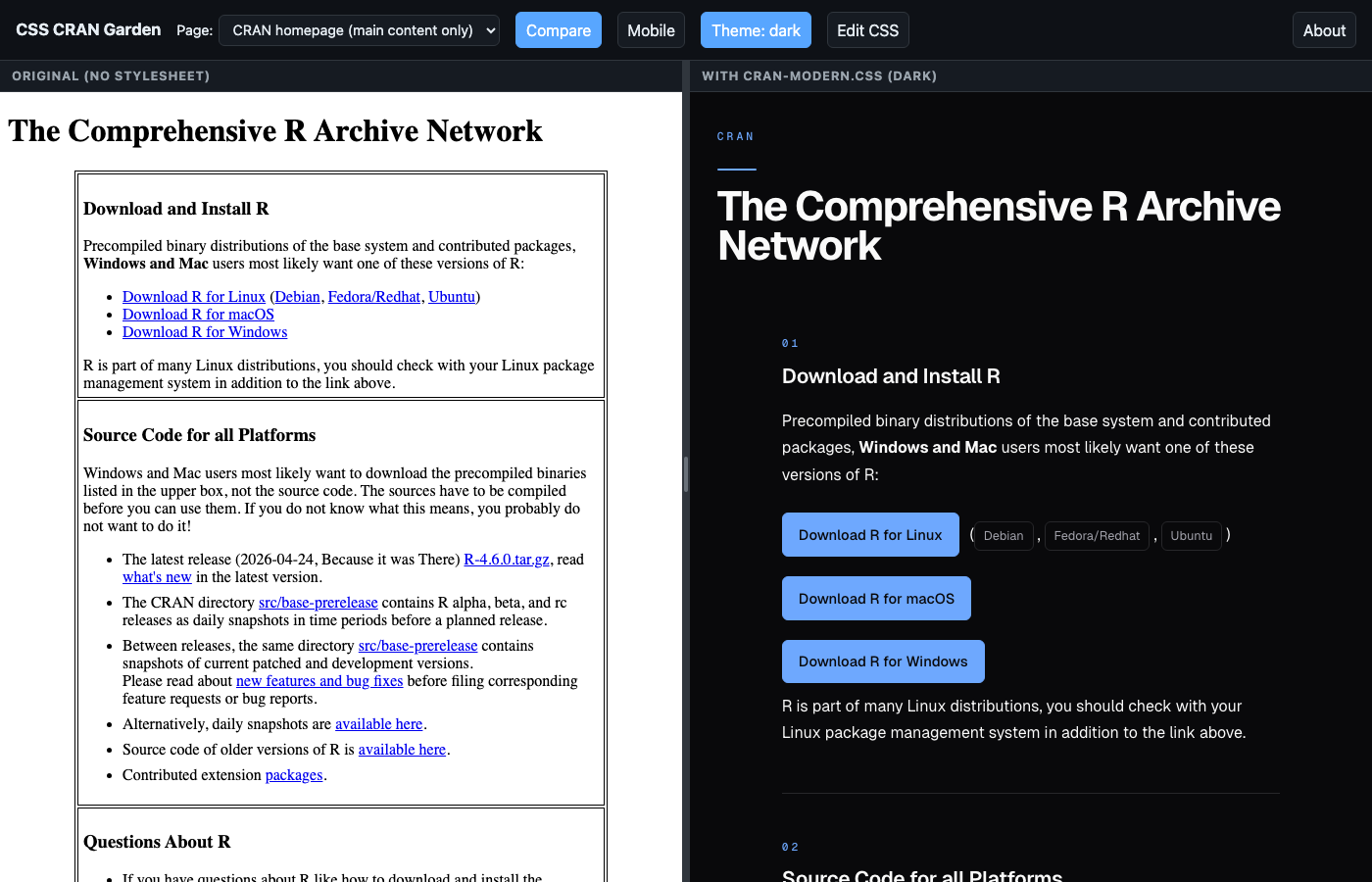
Task: Click the WITH CRAN-MODERN.CSS (DARK) pane label
Action: pyautogui.click(x=819, y=75)
